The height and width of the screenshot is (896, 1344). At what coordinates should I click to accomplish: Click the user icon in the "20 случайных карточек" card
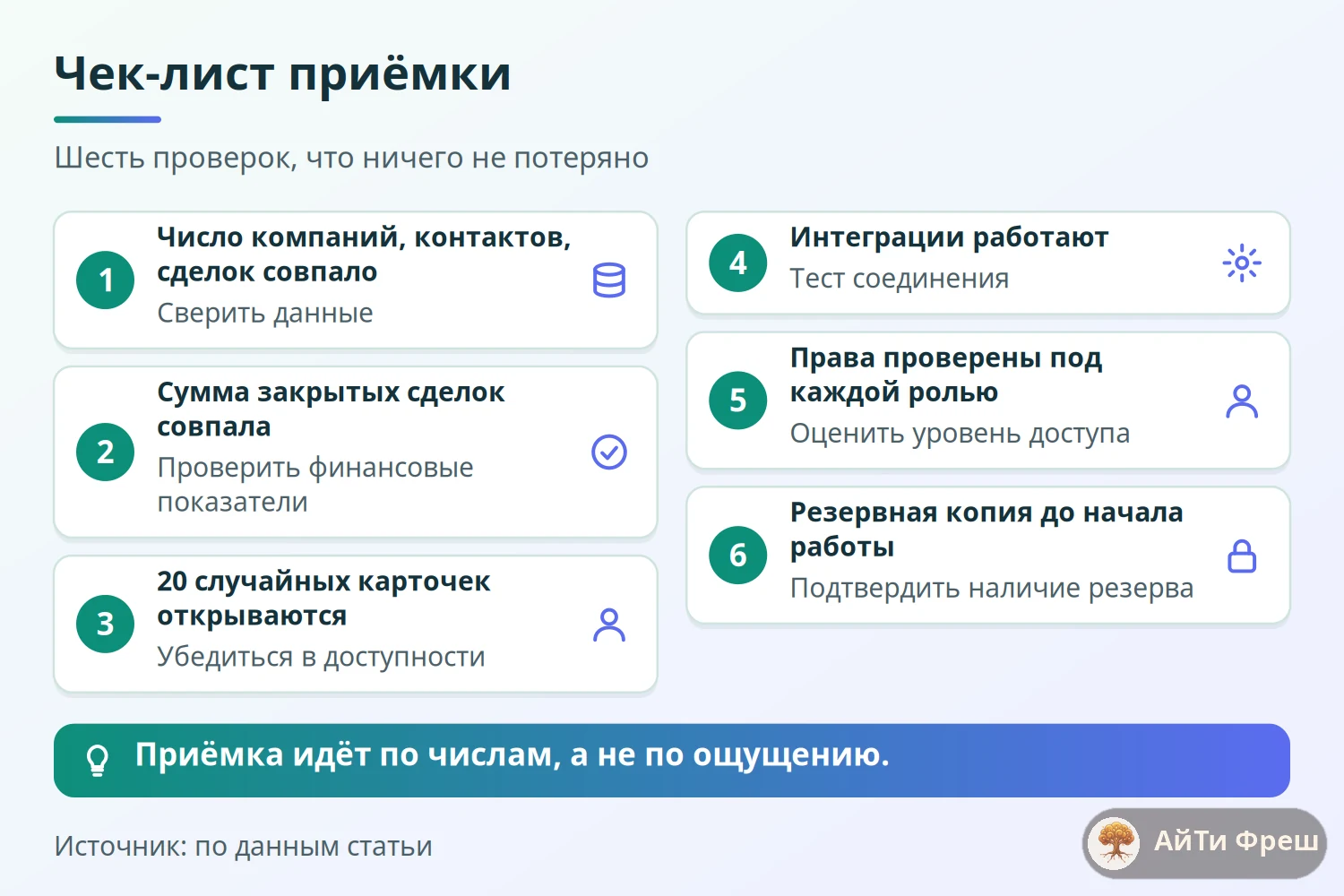[x=609, y=625]
